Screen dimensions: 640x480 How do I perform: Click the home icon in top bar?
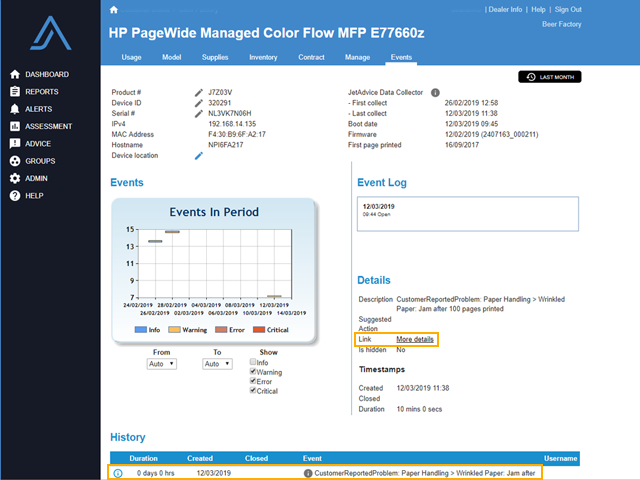[x=114, y=9]
